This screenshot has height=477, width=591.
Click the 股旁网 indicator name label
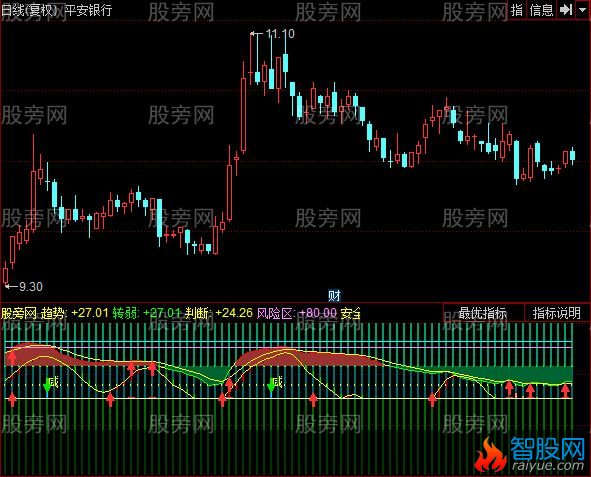[x=19, y=313]
